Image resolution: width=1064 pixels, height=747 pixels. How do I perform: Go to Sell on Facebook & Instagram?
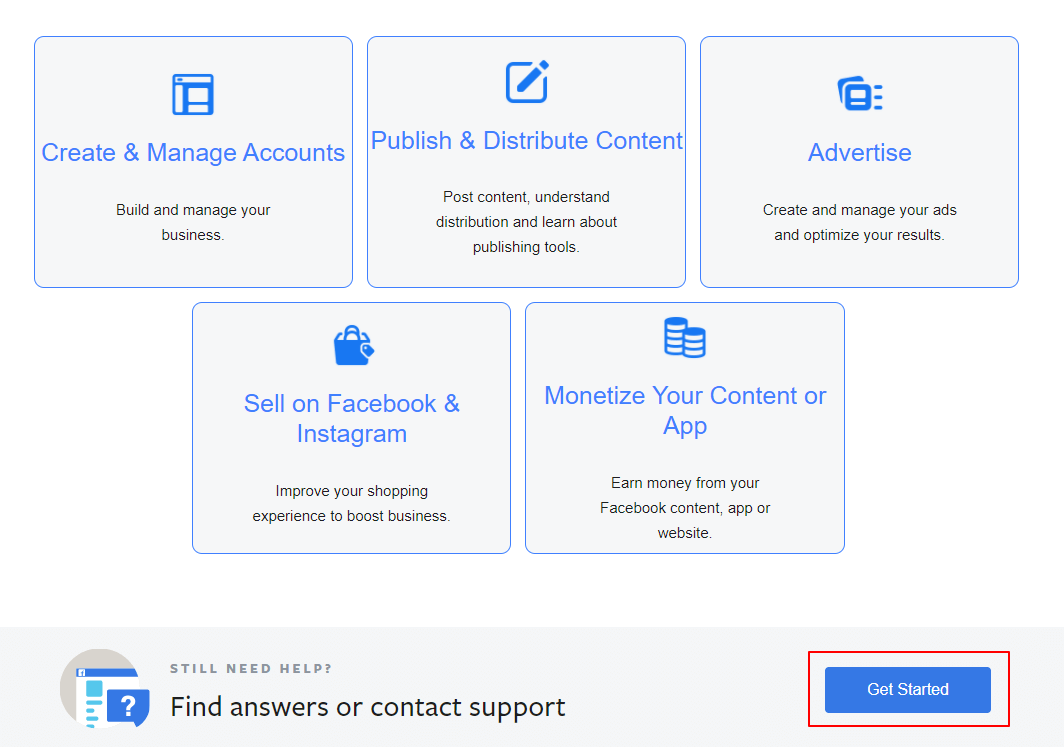352,418
